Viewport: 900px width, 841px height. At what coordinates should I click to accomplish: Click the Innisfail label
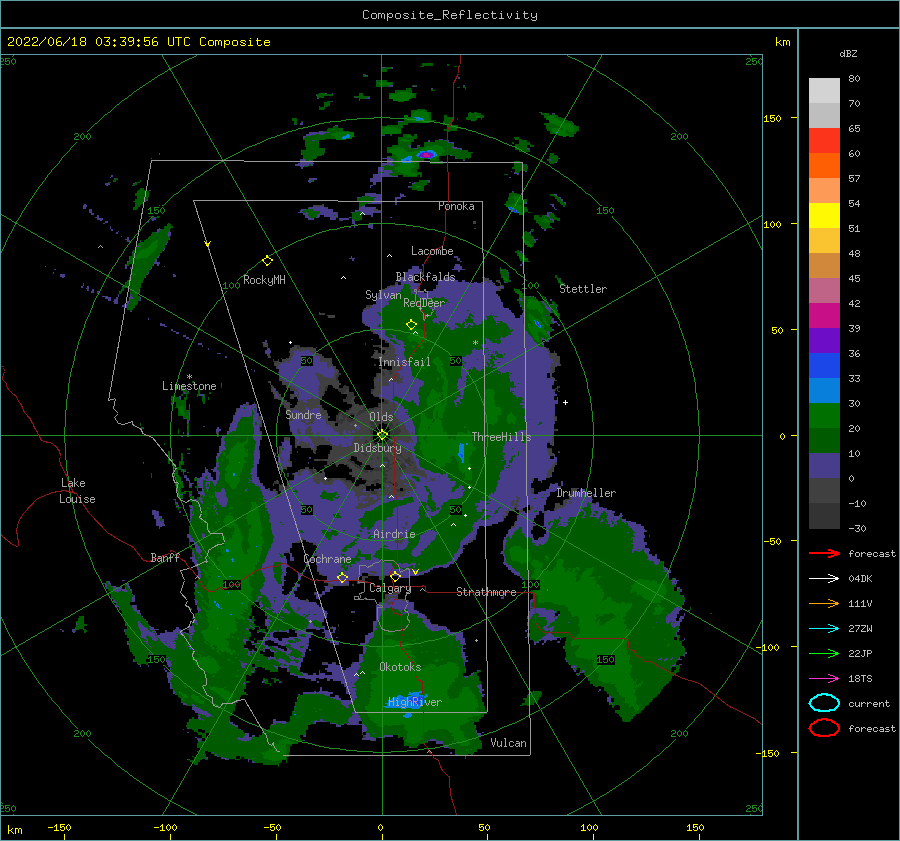(404, 362)
